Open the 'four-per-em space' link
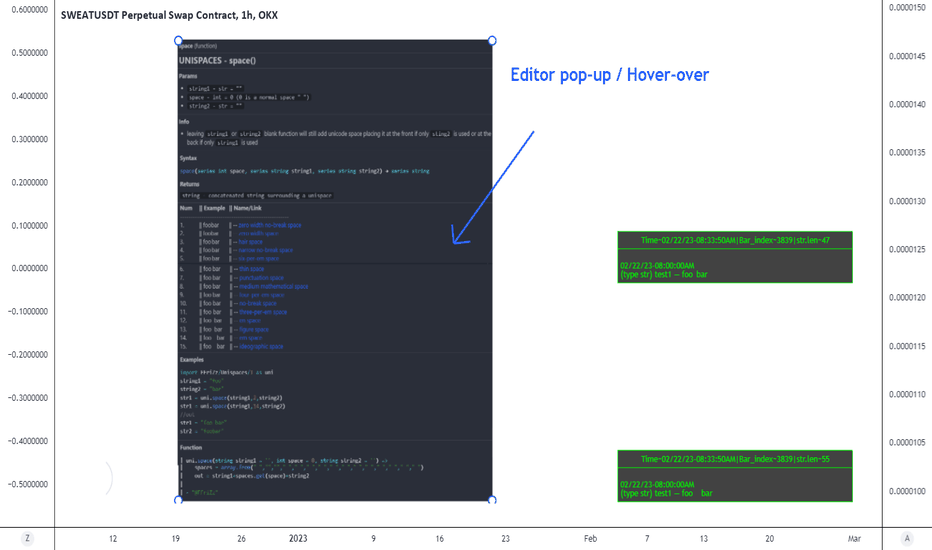932x550 pixels. click(262, 295)
